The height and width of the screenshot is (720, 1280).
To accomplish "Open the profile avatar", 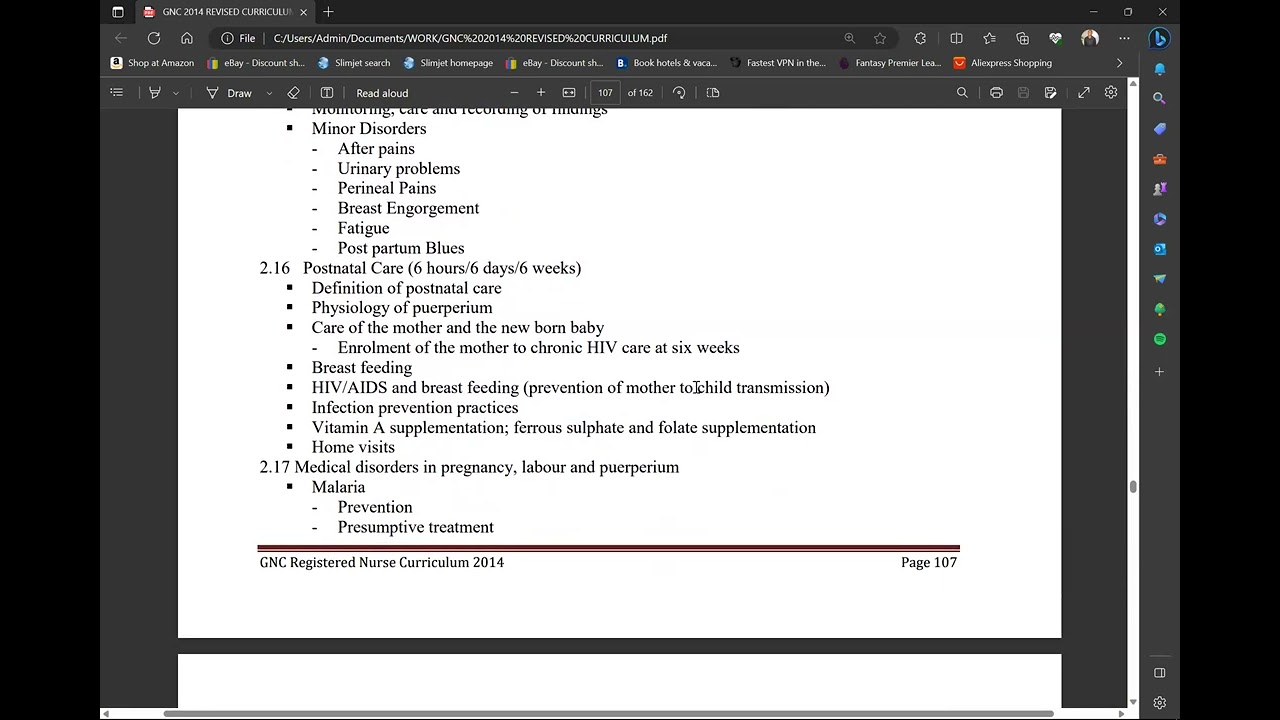I will coord(1090,38).
